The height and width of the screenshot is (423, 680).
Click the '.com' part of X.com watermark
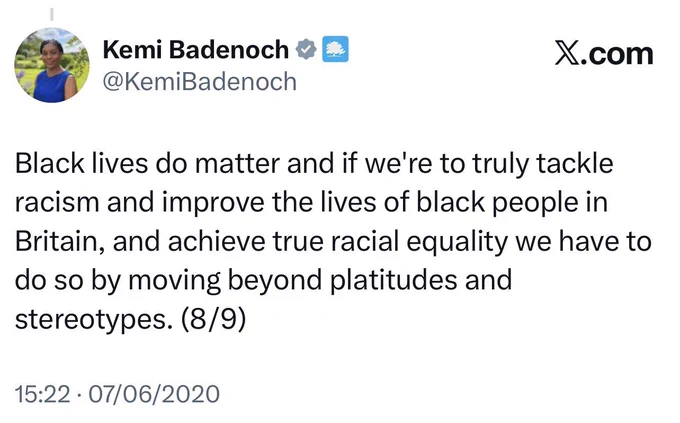[616, 54]
